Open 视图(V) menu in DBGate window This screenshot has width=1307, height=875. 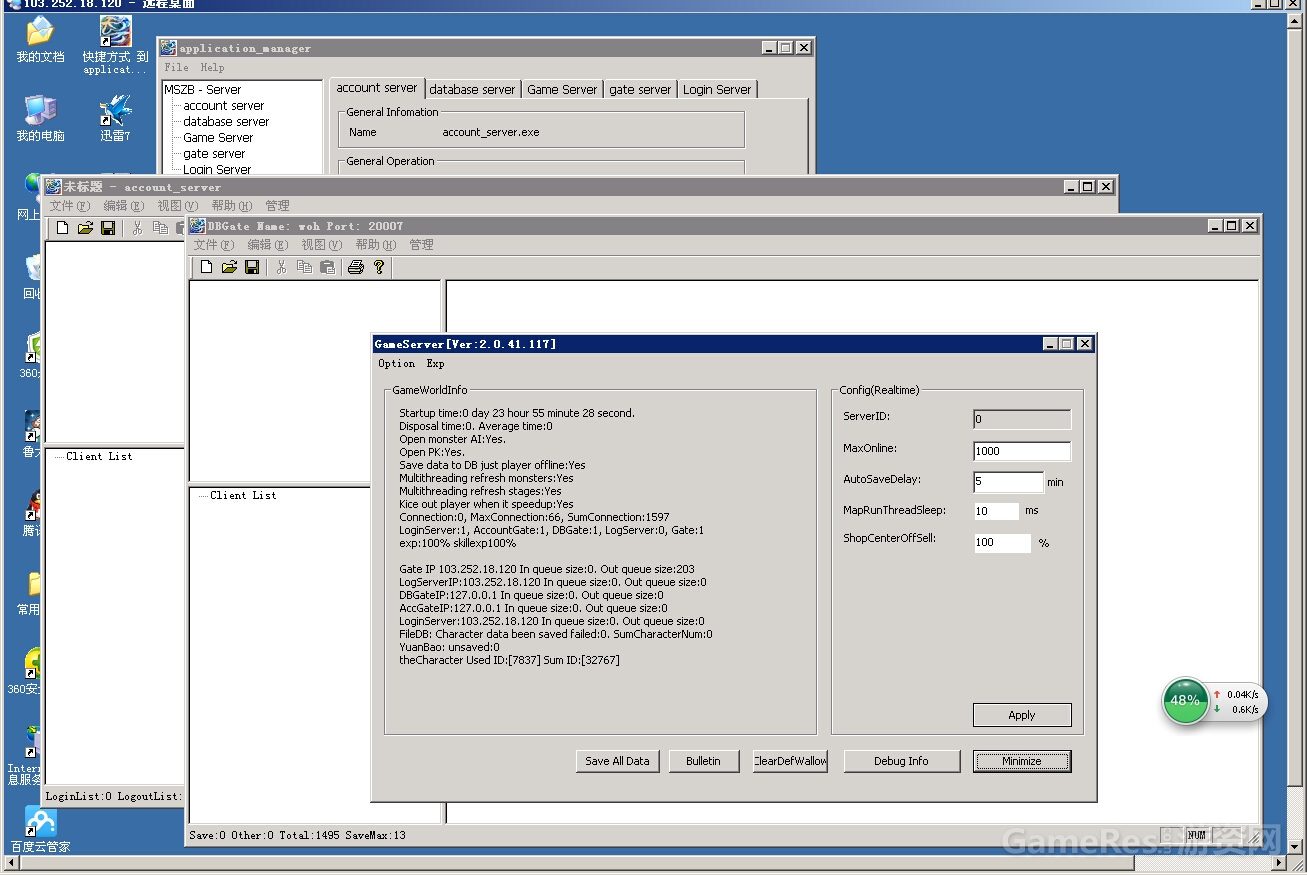click(321, 245)
